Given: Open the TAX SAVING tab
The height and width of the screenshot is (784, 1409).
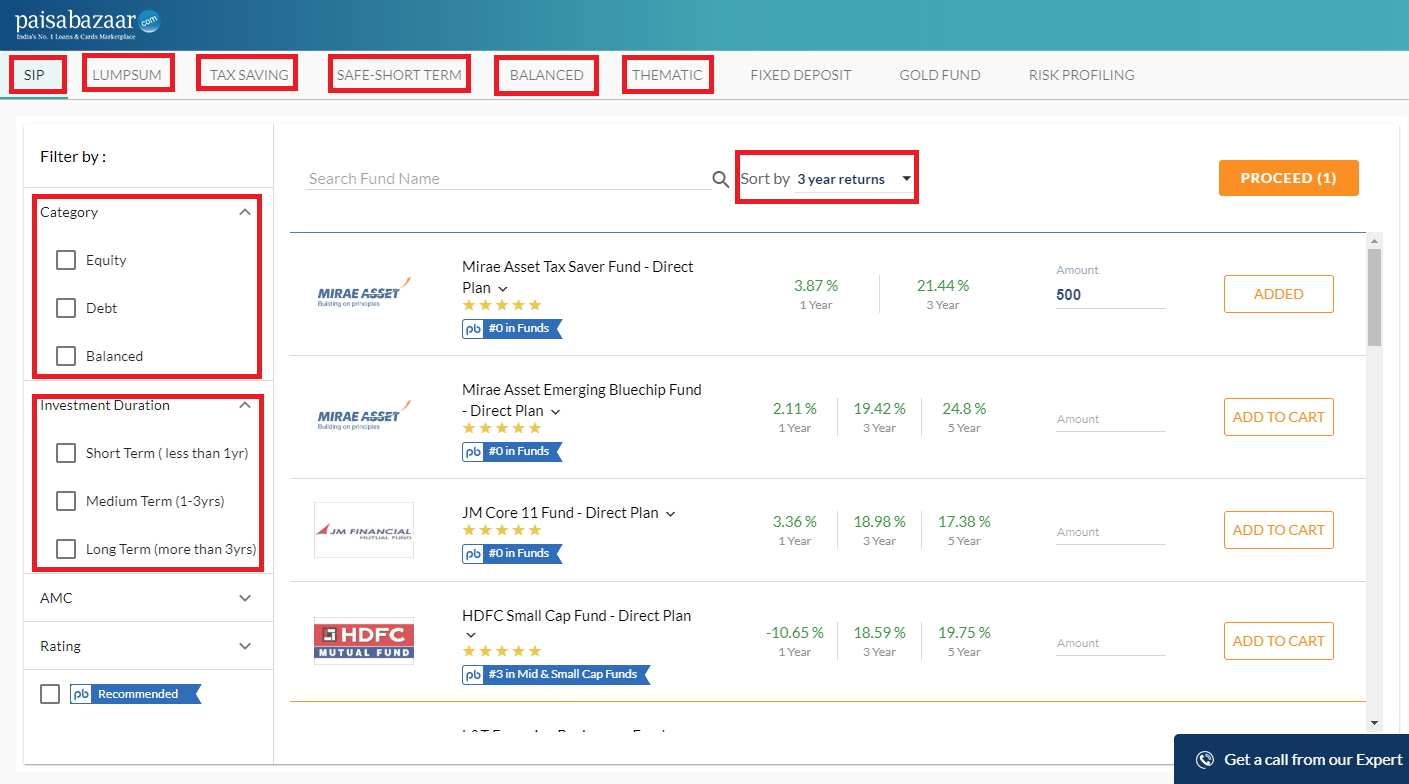Looking at the screenshot, I should pos(249,75).
